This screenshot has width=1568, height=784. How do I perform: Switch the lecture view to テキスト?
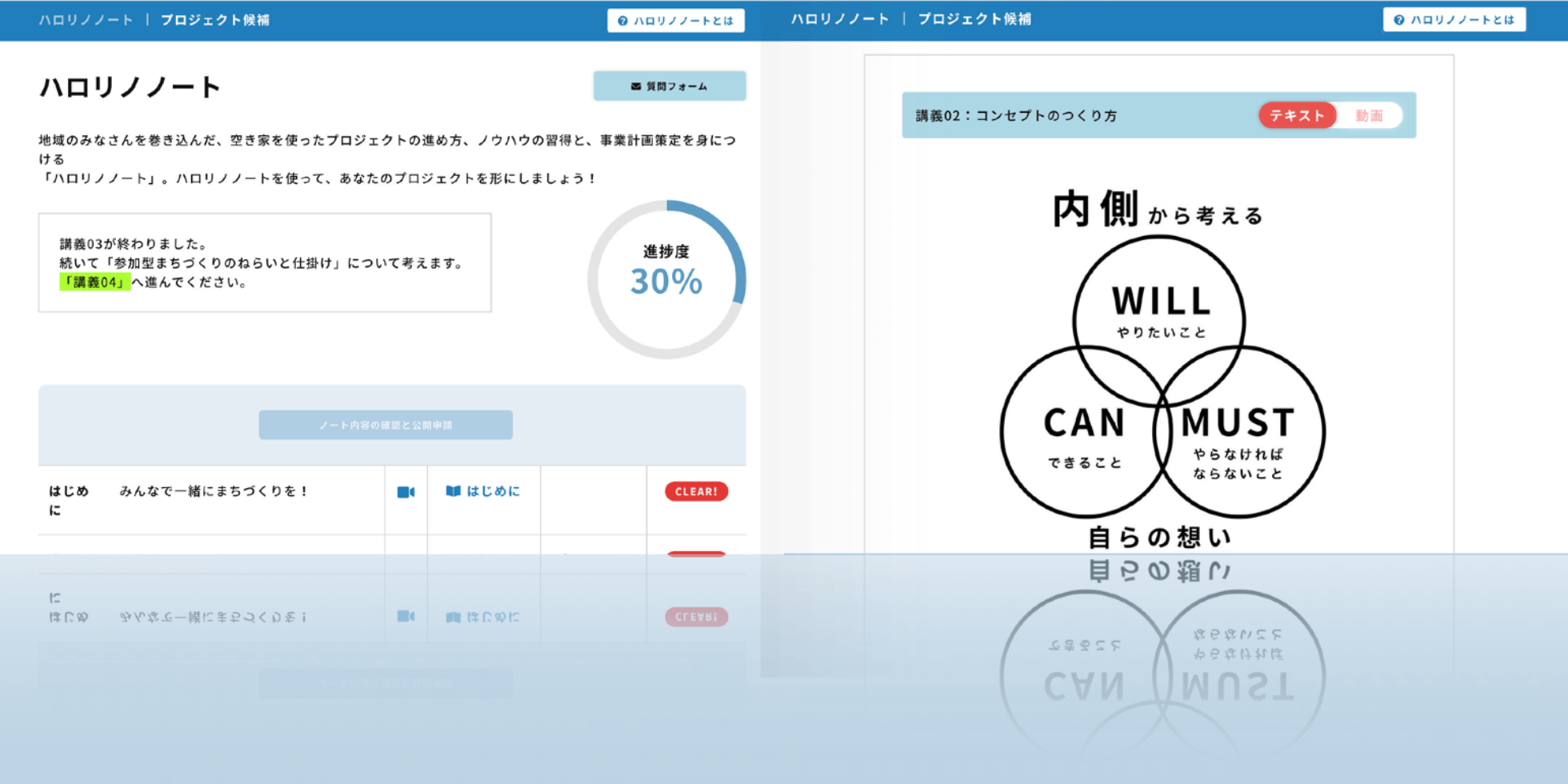coord(1297,115)
